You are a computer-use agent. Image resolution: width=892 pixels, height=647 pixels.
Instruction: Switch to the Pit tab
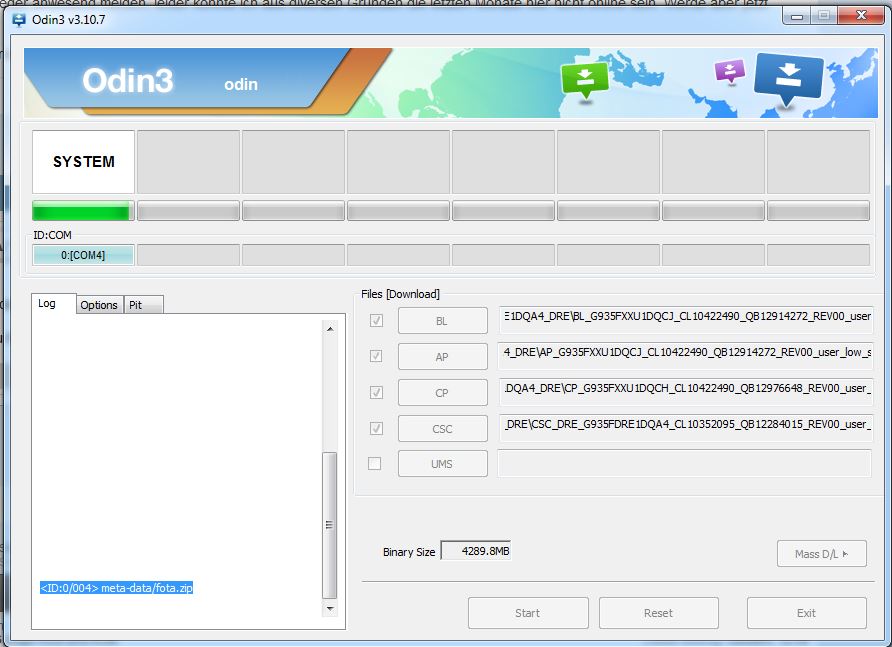(x=143, y=305)
